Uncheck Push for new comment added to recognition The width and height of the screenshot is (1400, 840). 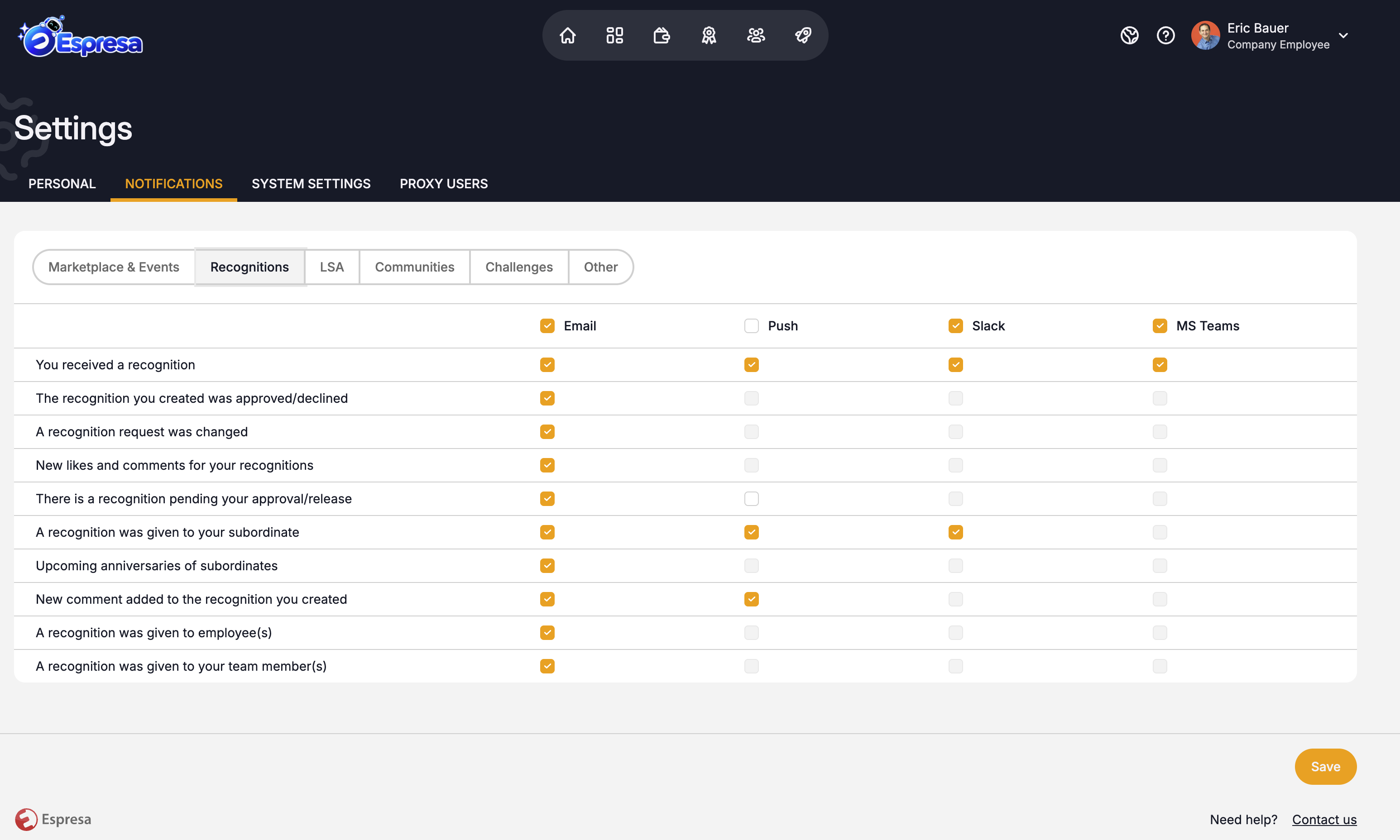coord(751,599)
